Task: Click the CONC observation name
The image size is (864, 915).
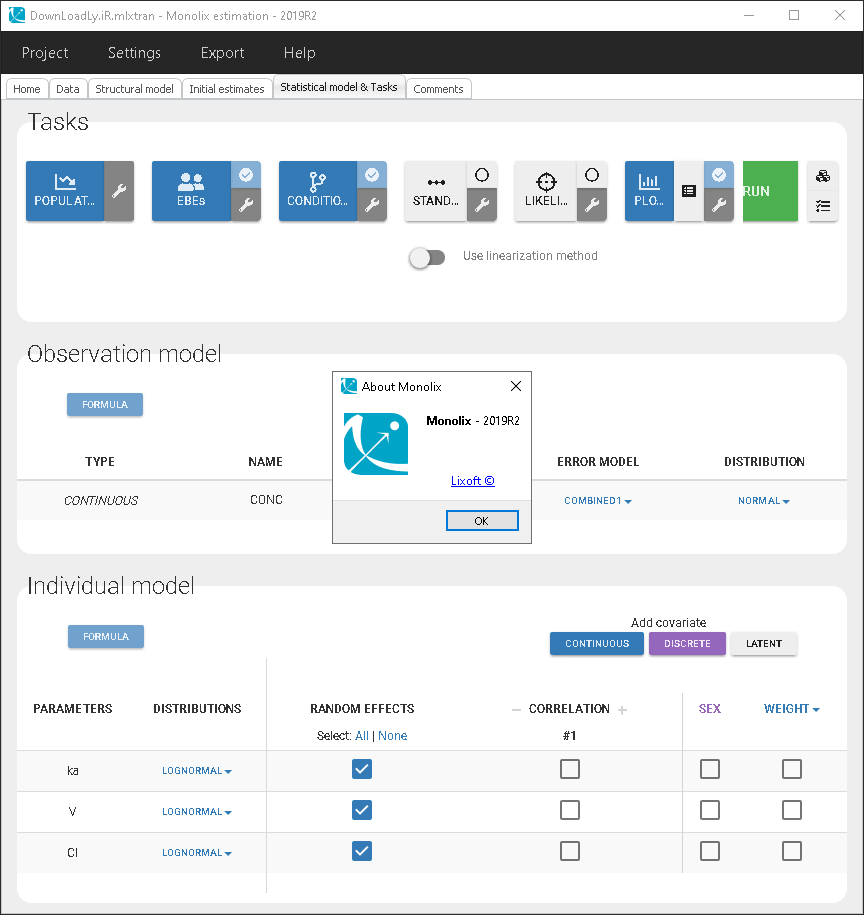Action: (266, 500)
